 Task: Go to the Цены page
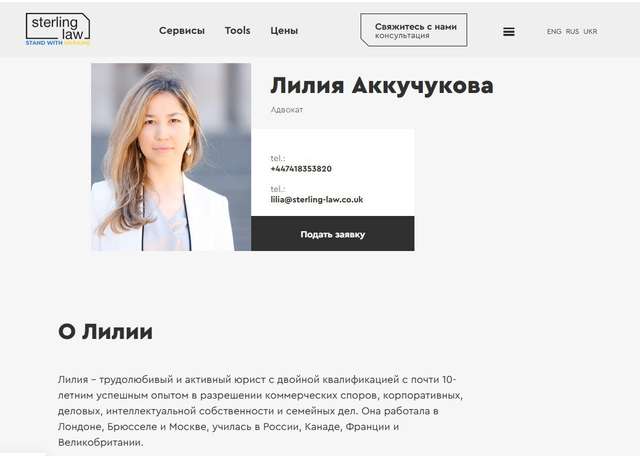coord(284,31)
